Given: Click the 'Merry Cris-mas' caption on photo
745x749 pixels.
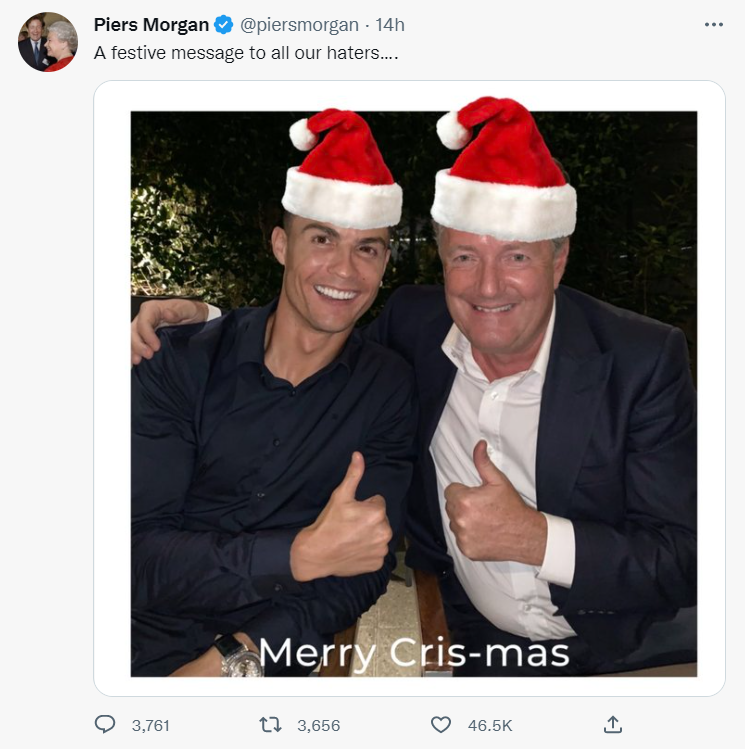Looking at the screenshot, I should 414,653.
